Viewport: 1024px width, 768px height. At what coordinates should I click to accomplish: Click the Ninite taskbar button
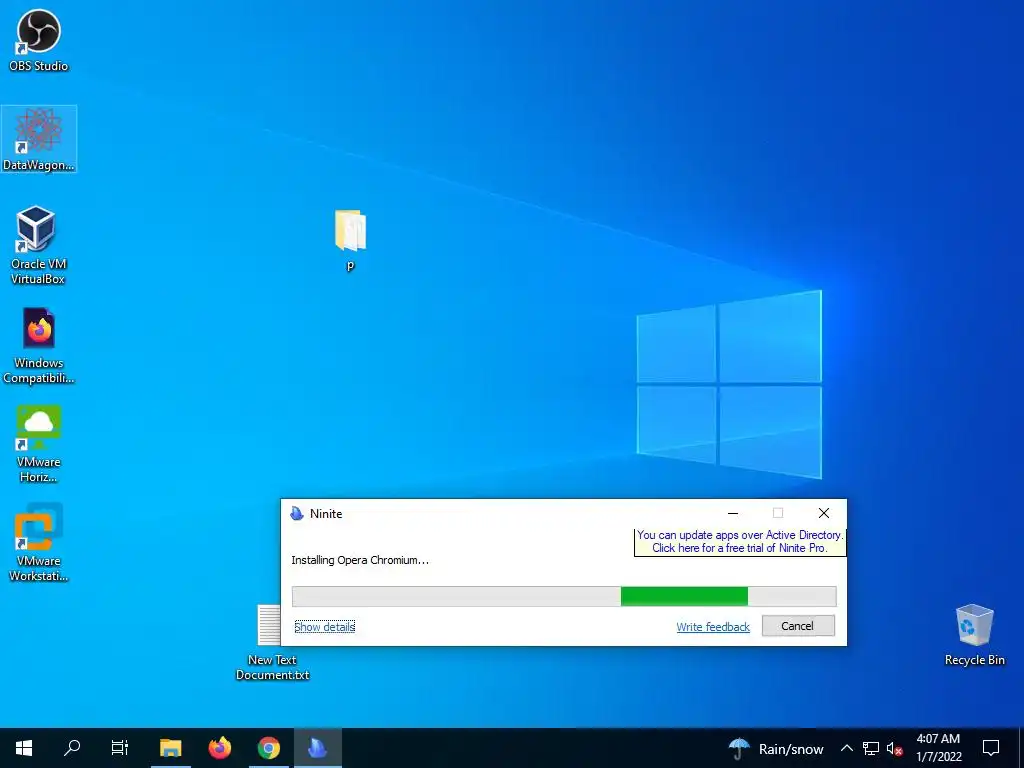317,748
